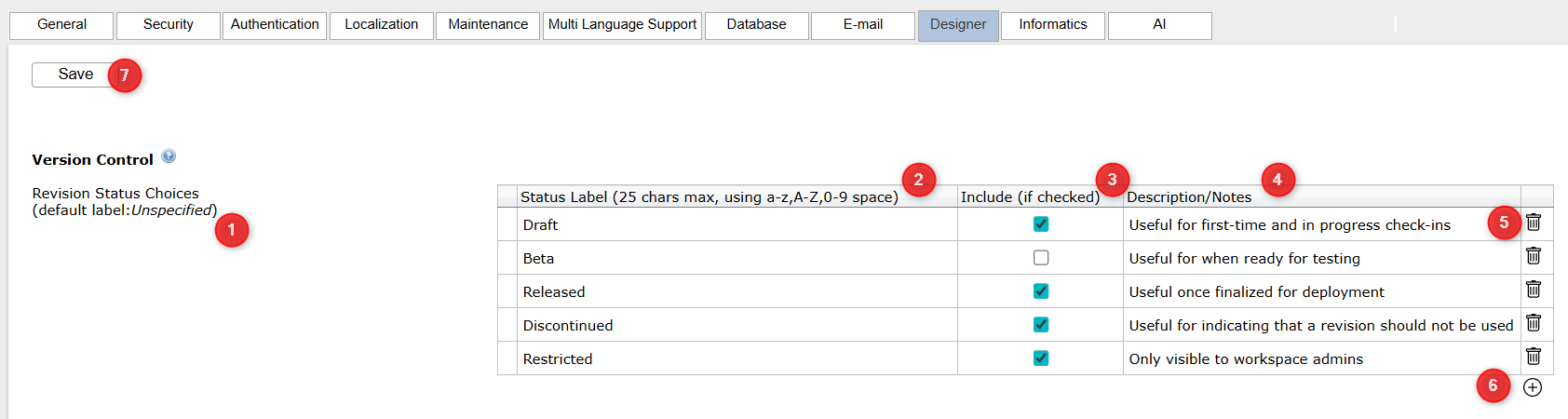Edit the Beta status label field
Viewport: 1568px width, 419px height.
736,259
